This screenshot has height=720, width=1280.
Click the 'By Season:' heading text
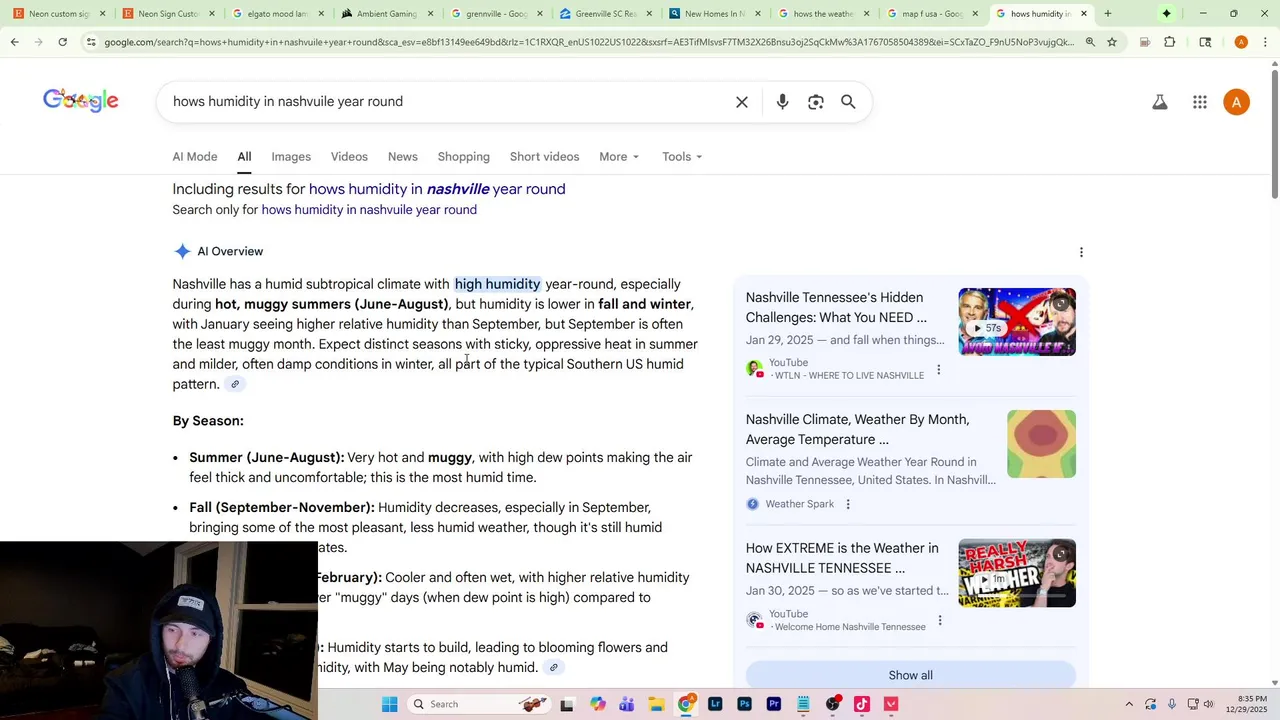point(208,421)
